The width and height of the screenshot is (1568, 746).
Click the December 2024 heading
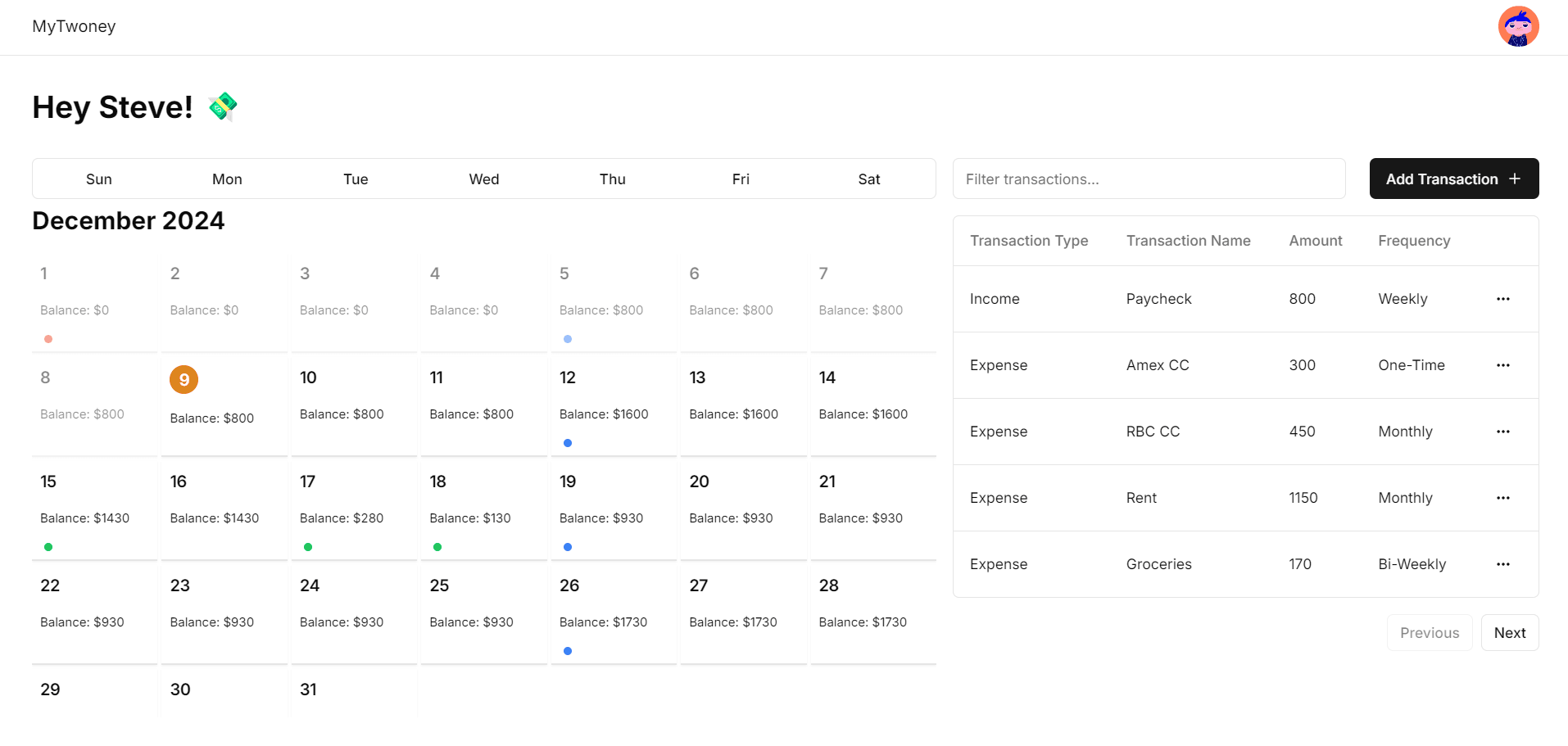point(128,221)
